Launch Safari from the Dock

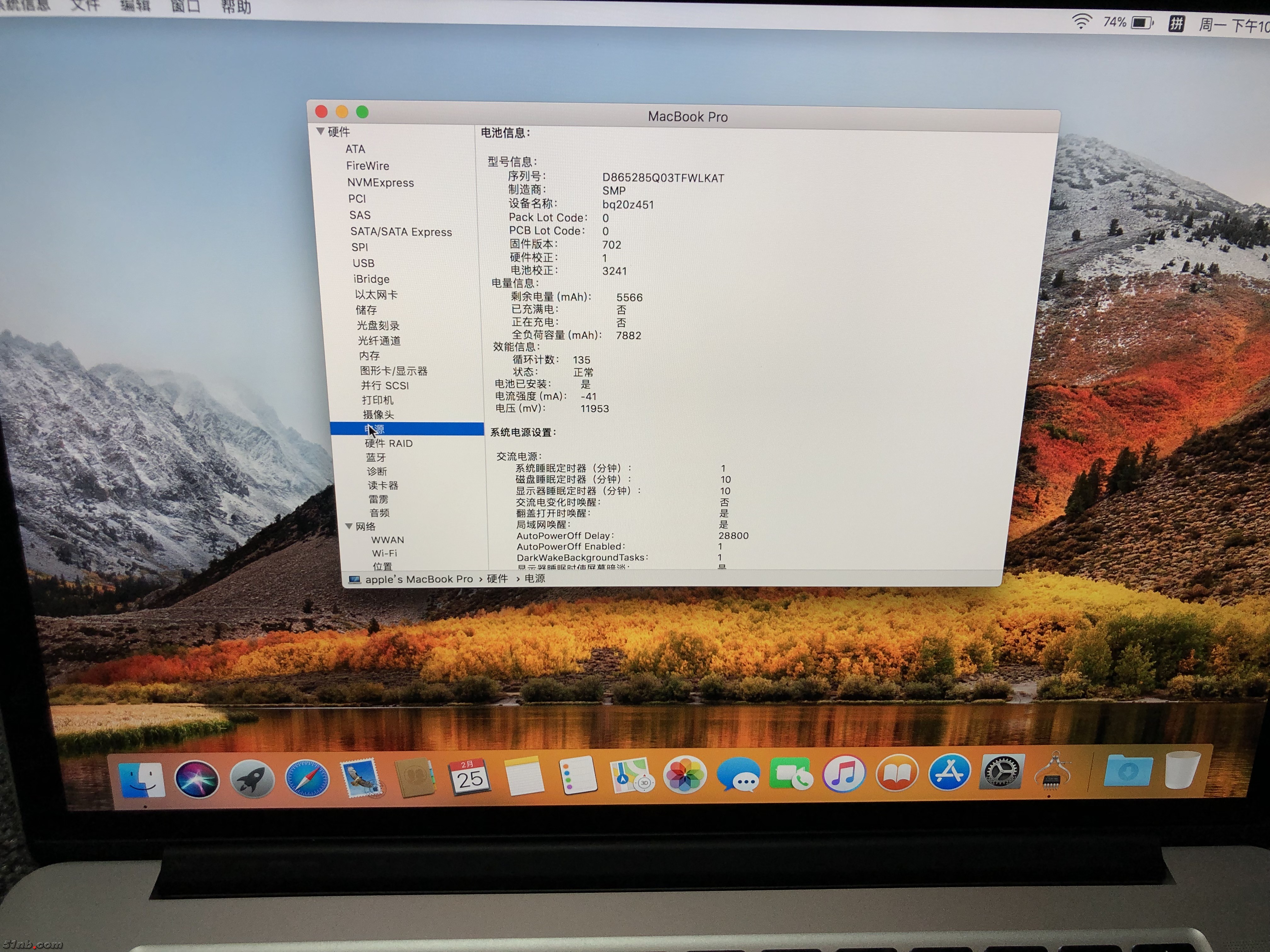click(x=307, y=779)
